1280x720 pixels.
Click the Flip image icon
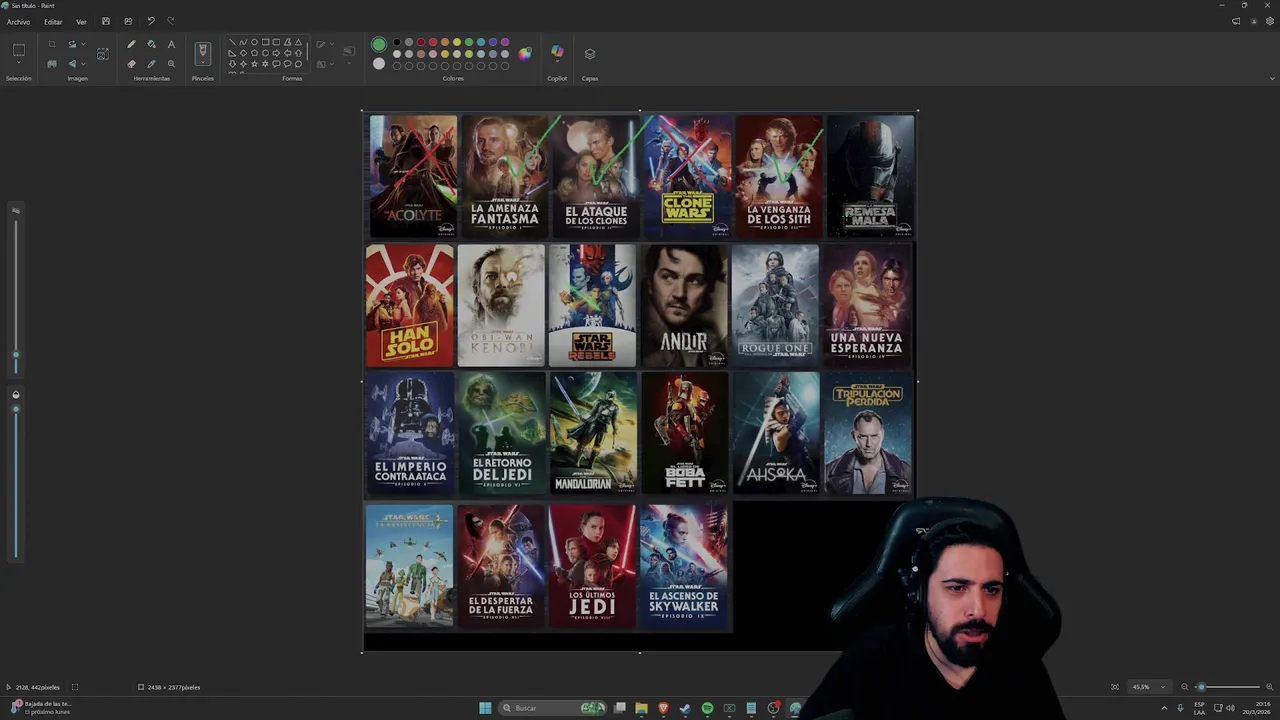coord(72,64)
